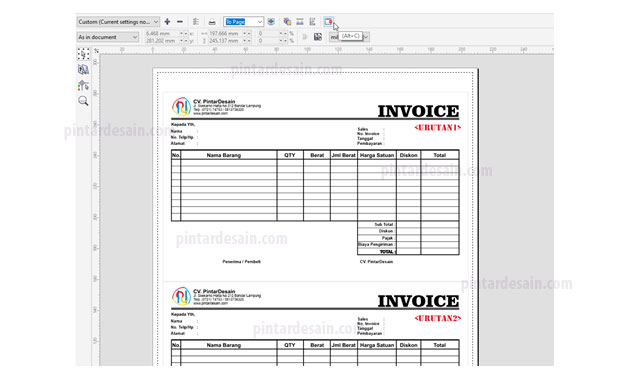Image resolution: width=630 pixels, height=380 pixels.
Task: Click the second INVOICE heading
Action: pyautogui.click(x=418, y=301)
